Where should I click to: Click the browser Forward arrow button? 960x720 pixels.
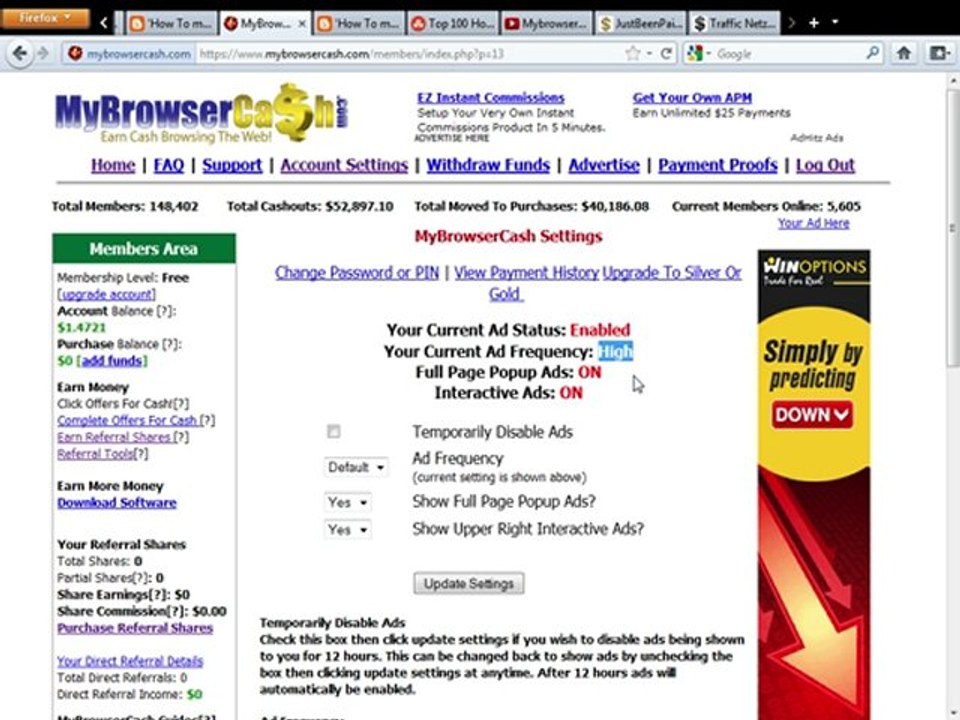tap(43, 54)
